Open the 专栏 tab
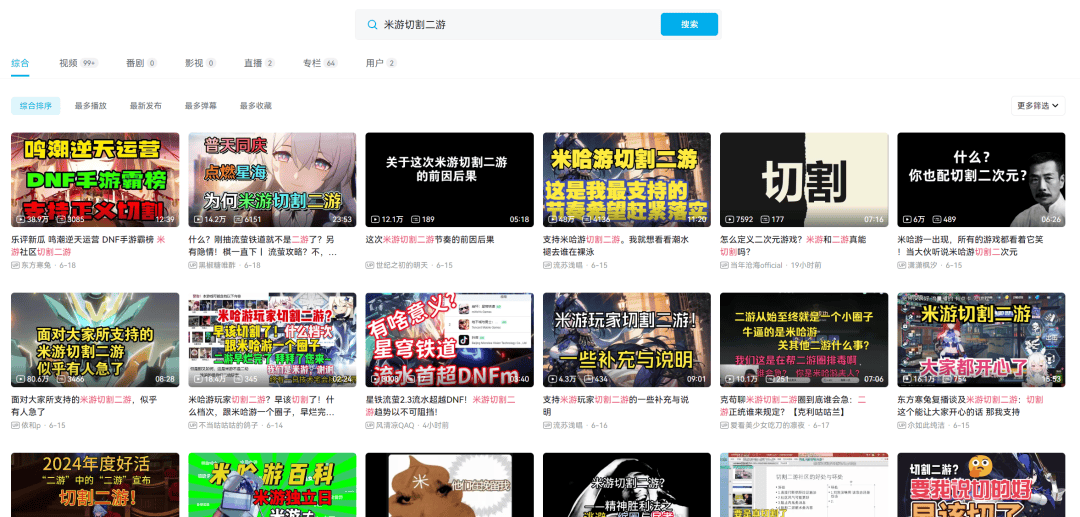The width and height of the screenshot is (1080, 517). tap(320, 63)
